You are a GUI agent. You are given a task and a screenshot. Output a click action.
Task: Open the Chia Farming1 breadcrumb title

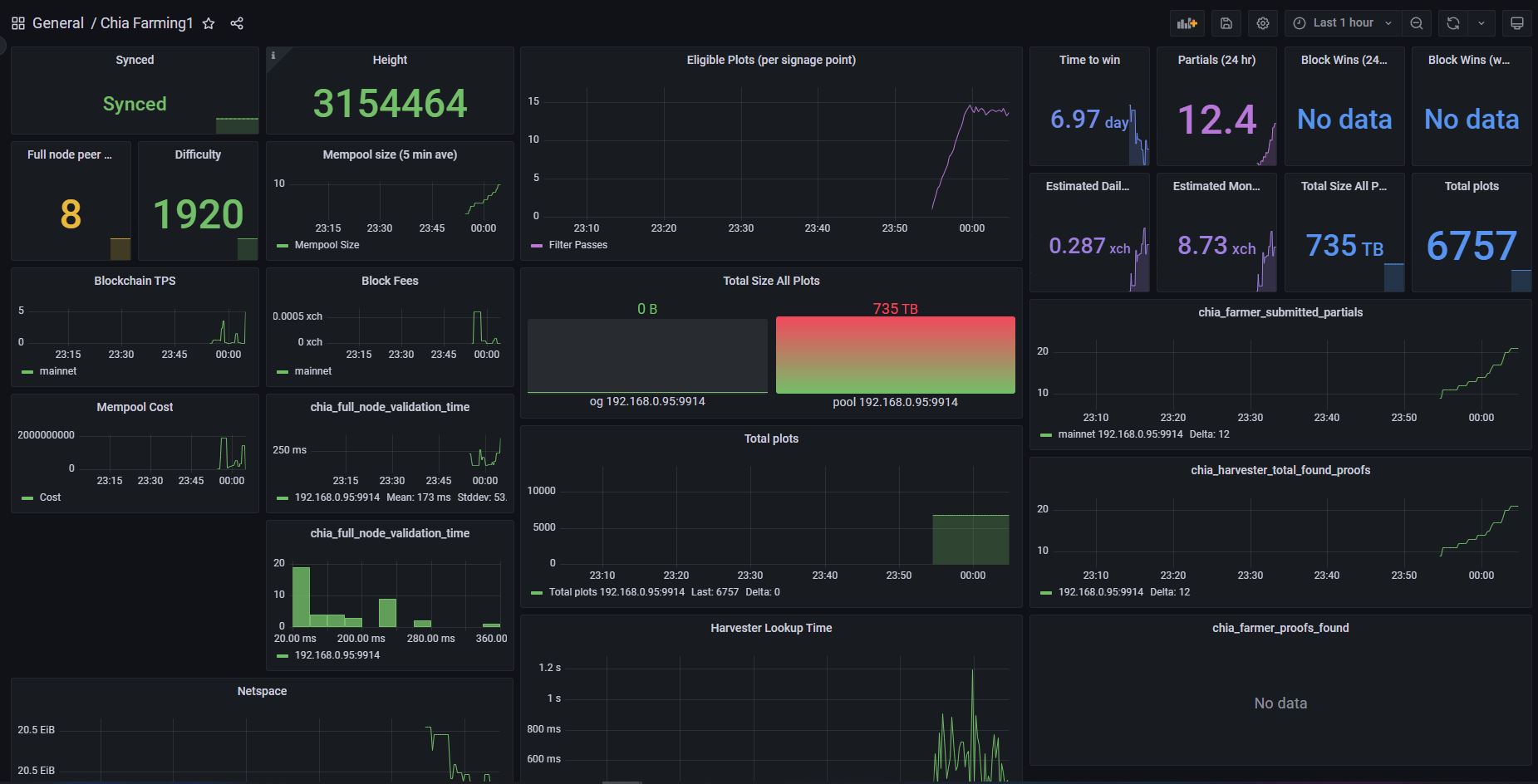point(146,23)
